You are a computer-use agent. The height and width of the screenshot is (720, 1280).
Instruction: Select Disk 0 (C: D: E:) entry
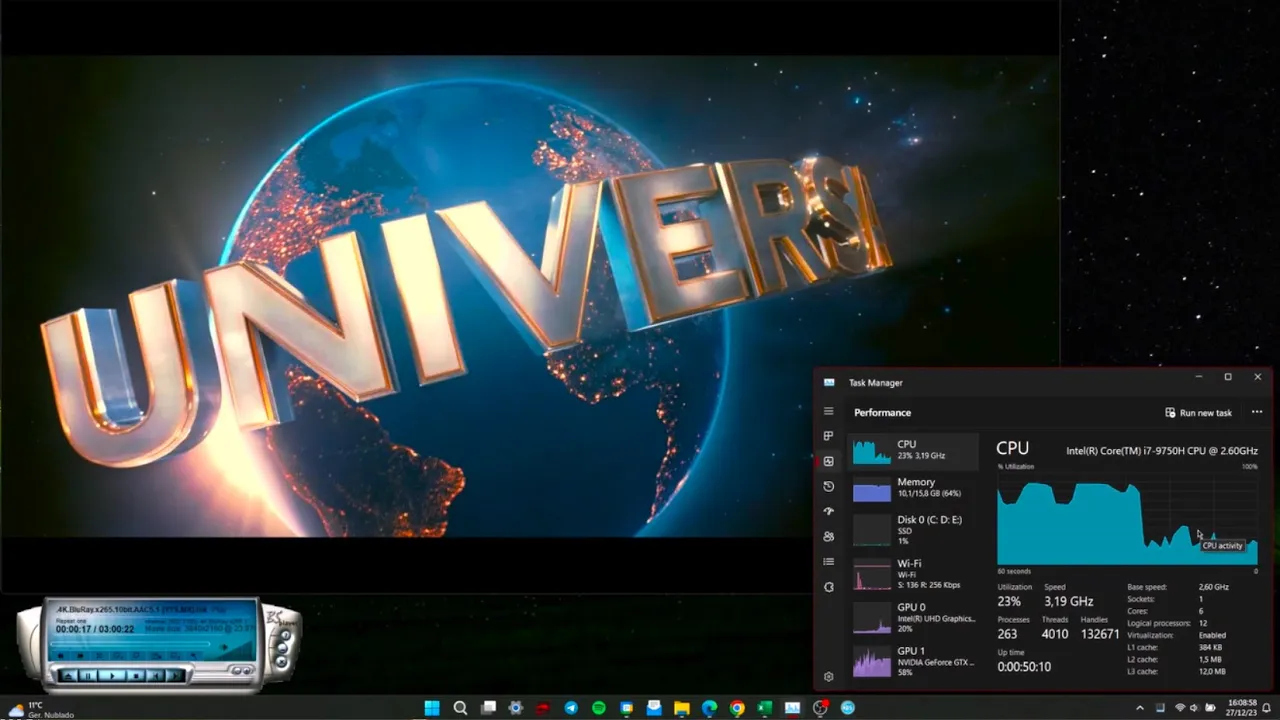[x=913, y=528]
